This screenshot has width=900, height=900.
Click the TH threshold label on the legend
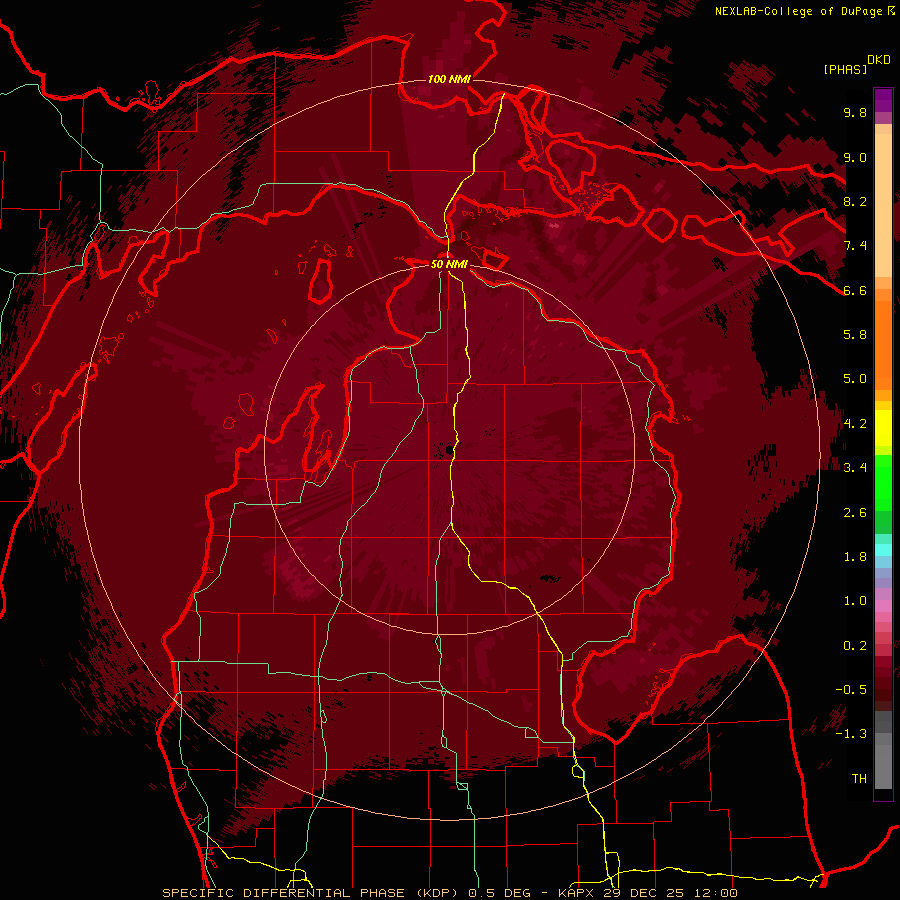[859, 779]
